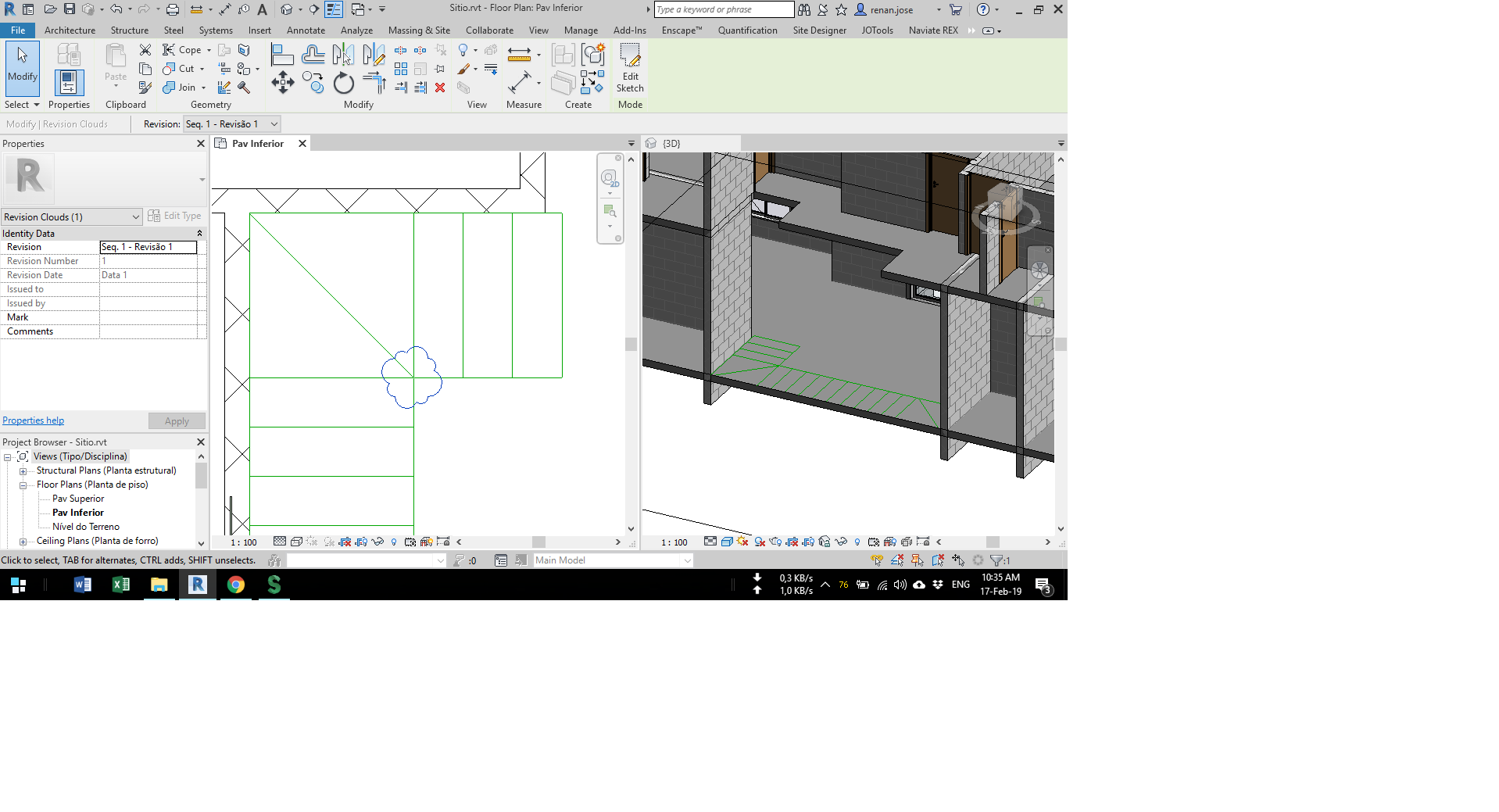Collapse the Identity Data section
The height and width of the screenshot is (812, 1499).
[200, 233]
